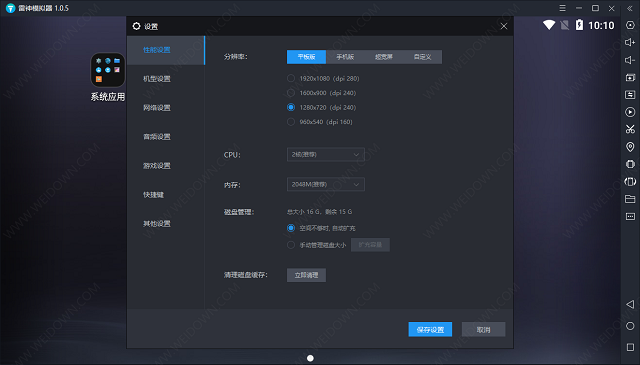640x365 pixels.
Task: Click the Android back triangle button
Action: (x=630, y=304)
